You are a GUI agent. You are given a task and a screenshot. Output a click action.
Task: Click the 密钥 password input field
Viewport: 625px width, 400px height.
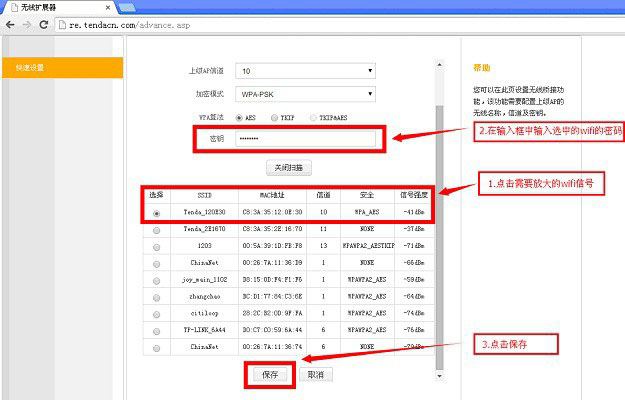[x=304, y=139]
